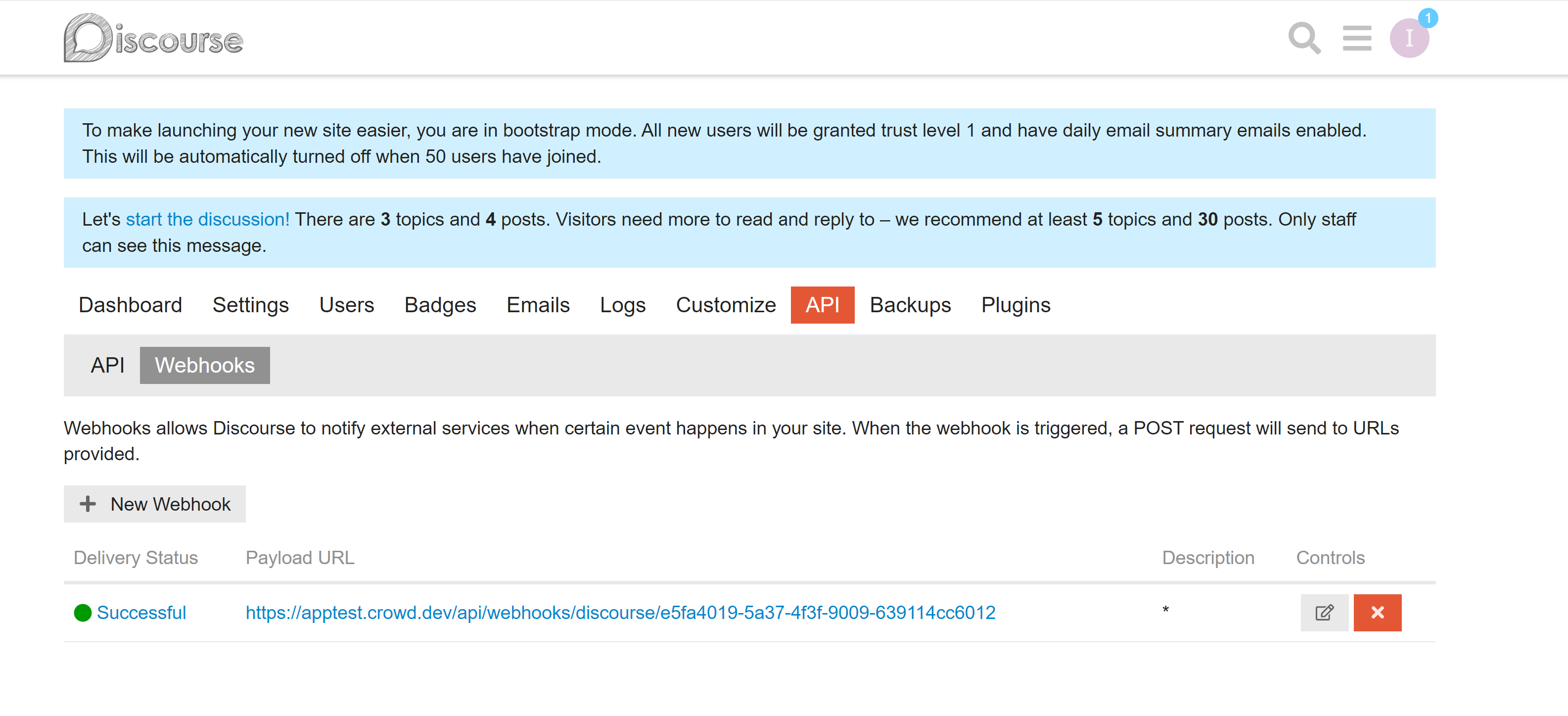Open the Dashboard admin tab
This screenshot has height=716, width=1568.
pyautogui.click(x=130, y=305)
